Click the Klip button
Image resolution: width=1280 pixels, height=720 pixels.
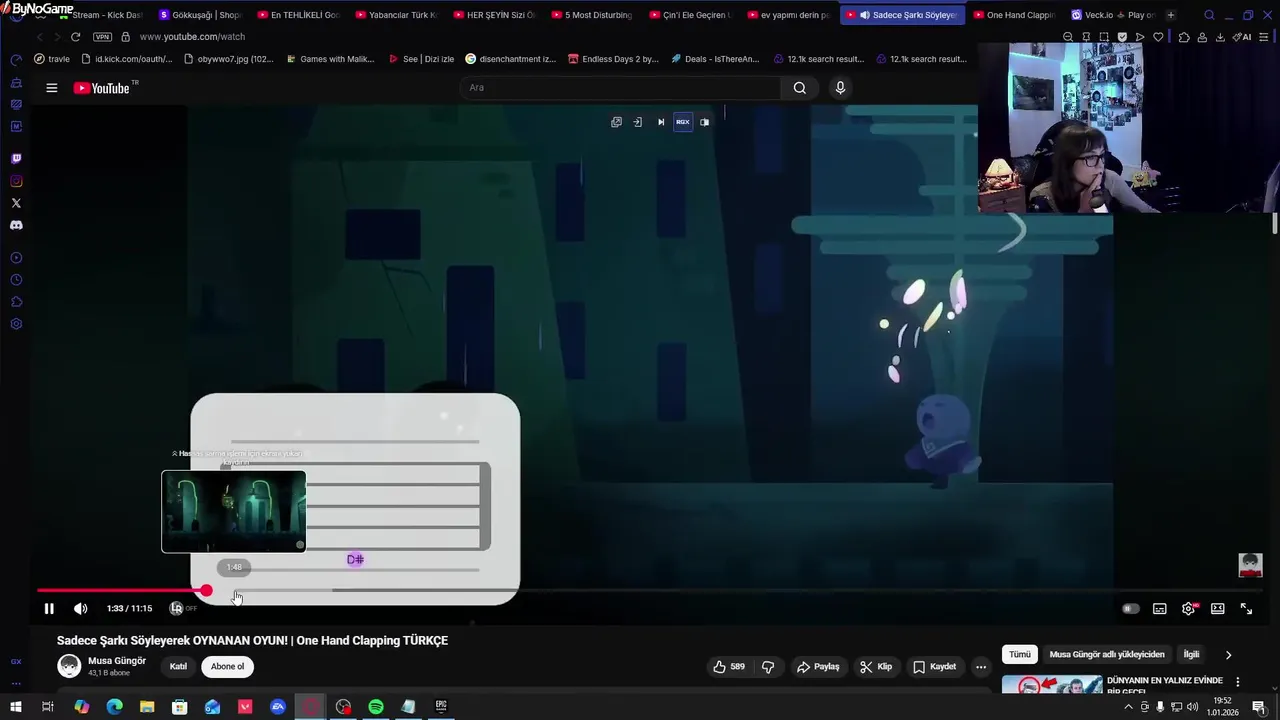(x=875, y=667)
